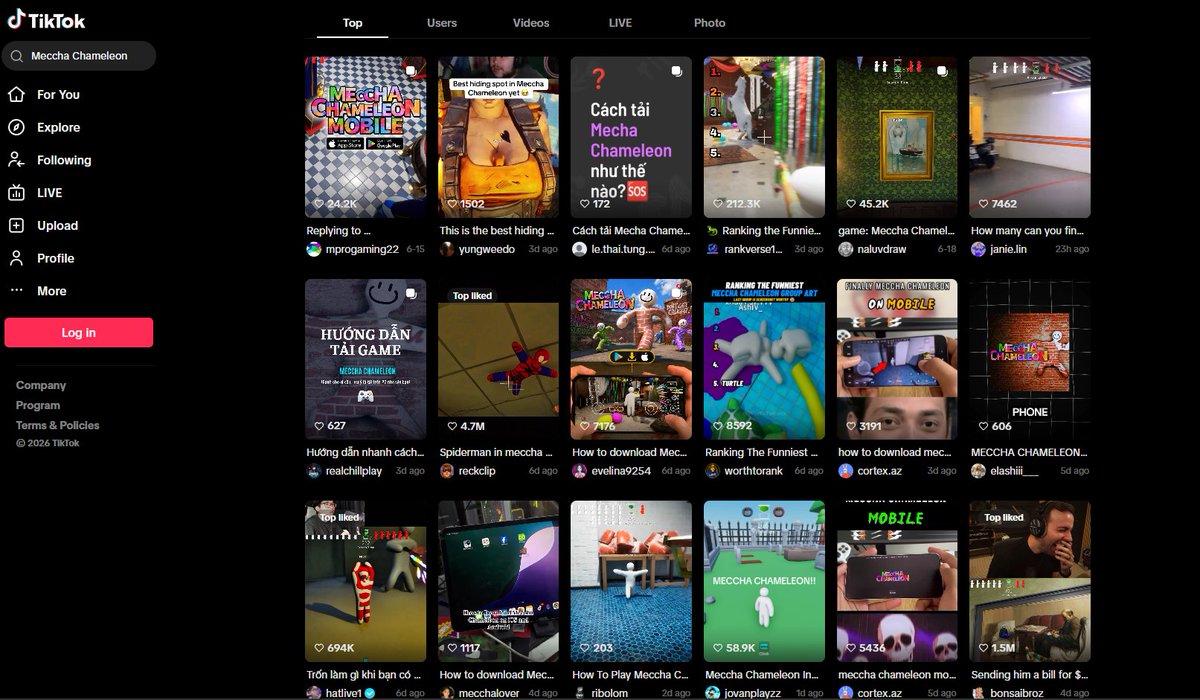Open the 'Hướng dẫn tải game' thumbnail
The height and width of the screenshot is (700, 1200).
366,359
